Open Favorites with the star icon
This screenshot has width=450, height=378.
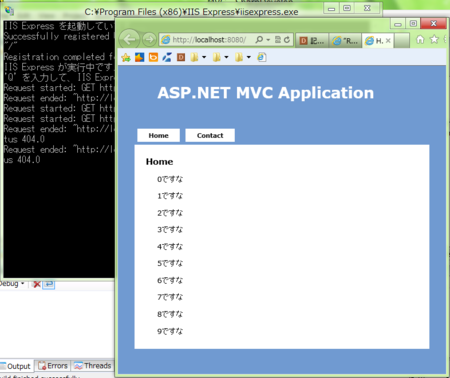click(434, 40)
